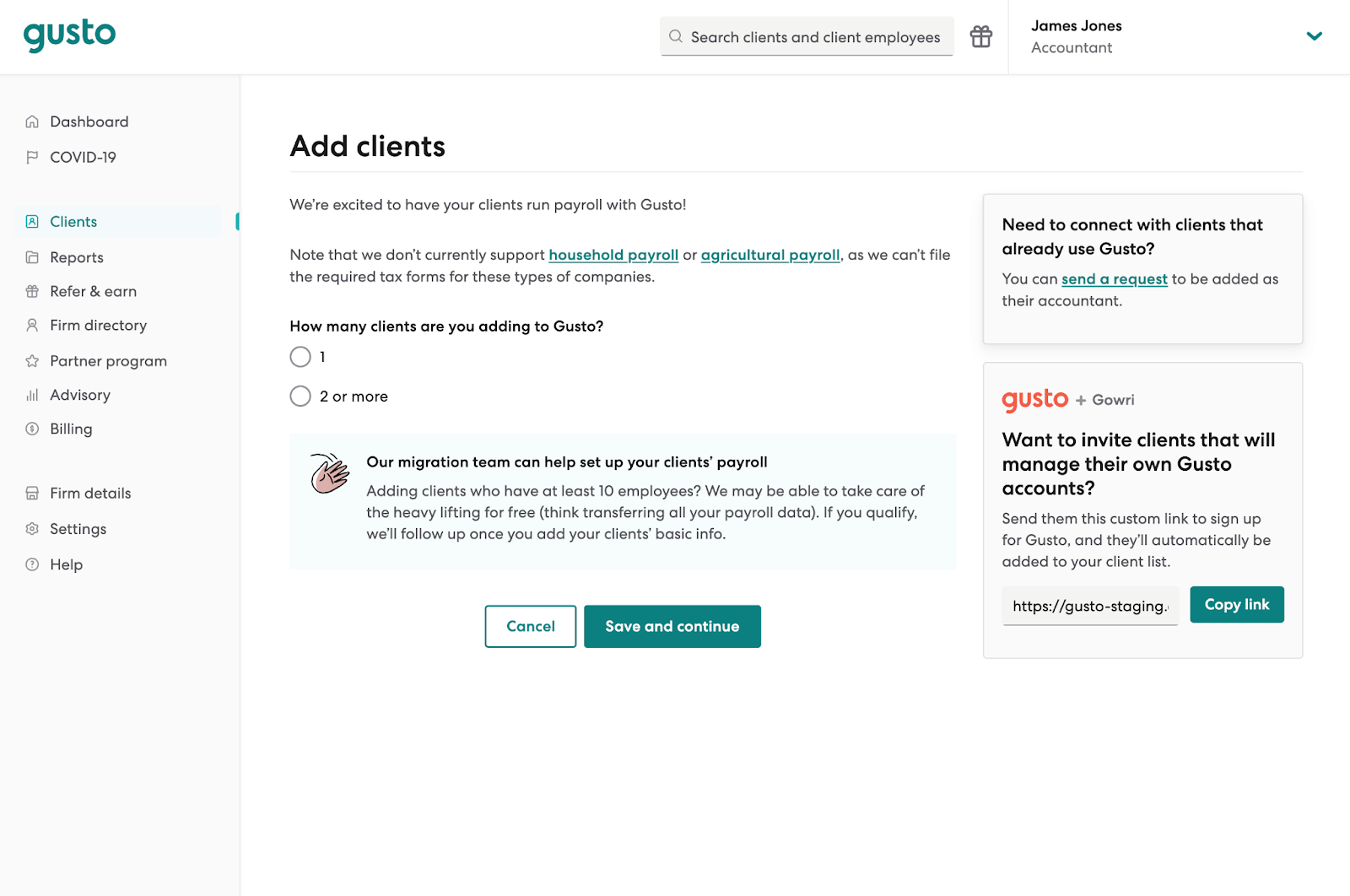The height and width of the screenshot is (896, 1350).
Task: Select the "2 or more" radio option
Action: (300, 396)
